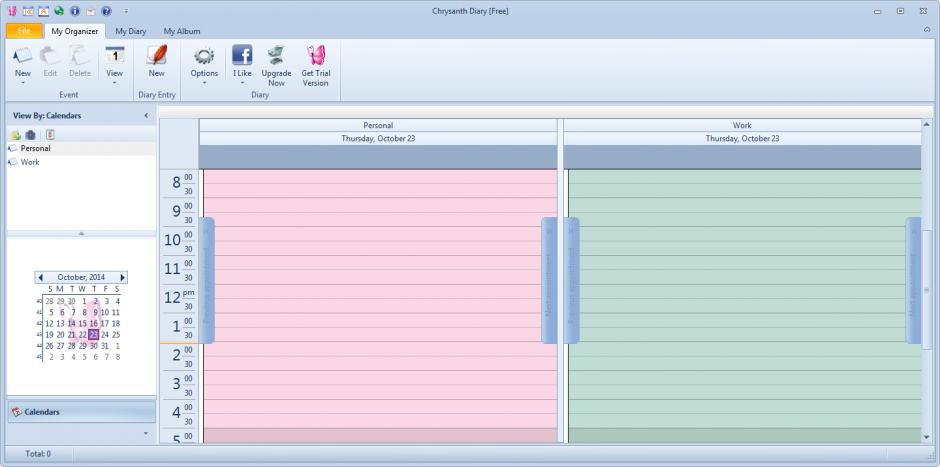Click the Work calendar column header
The width and height of the screenshot is (940, 467).
(x=742, y=125)
